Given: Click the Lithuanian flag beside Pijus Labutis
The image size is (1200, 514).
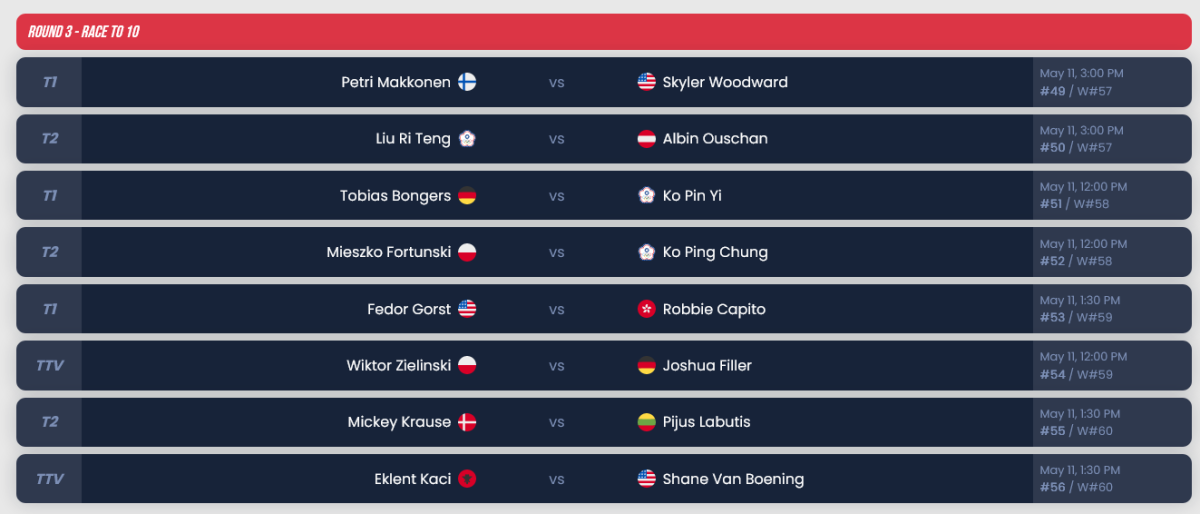Looking at the screenshot, I should click(x=647, y=422).
